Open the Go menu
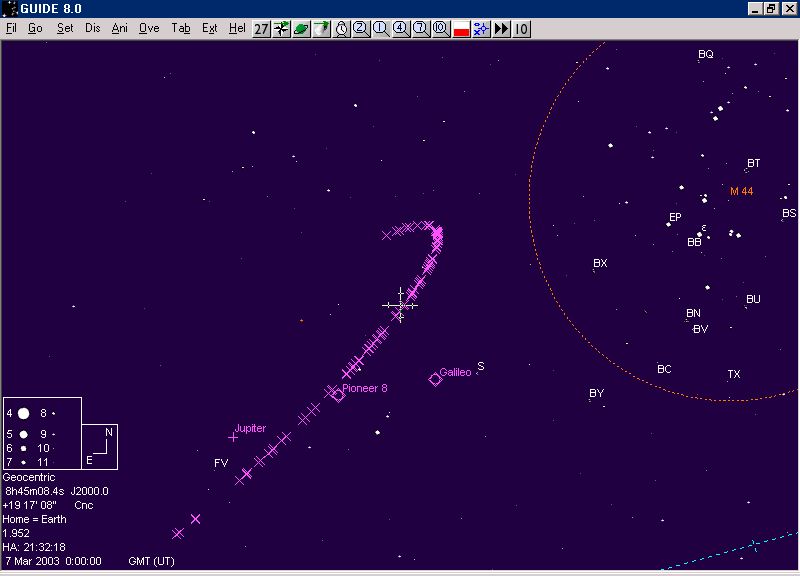The image size is (800, 576). coord(35,29)
